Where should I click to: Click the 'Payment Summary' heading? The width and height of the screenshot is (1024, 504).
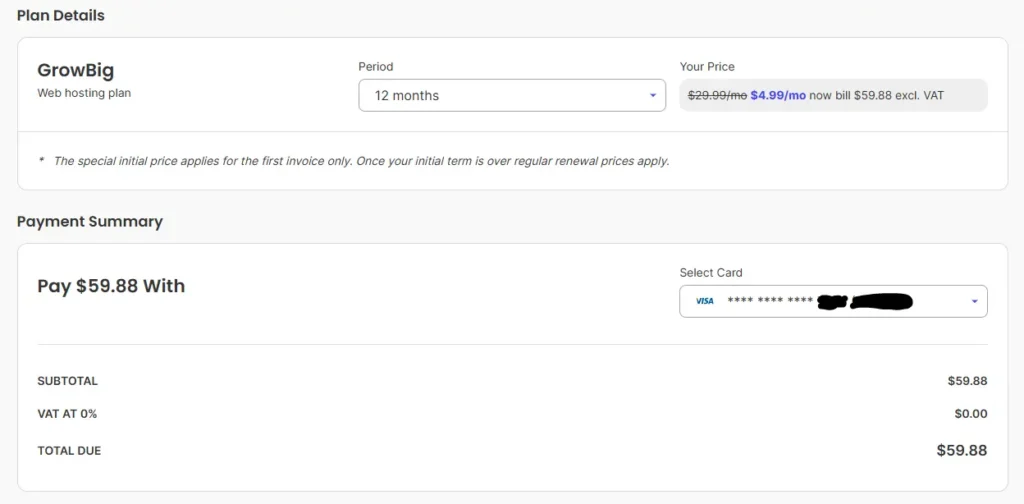point(90,221)
